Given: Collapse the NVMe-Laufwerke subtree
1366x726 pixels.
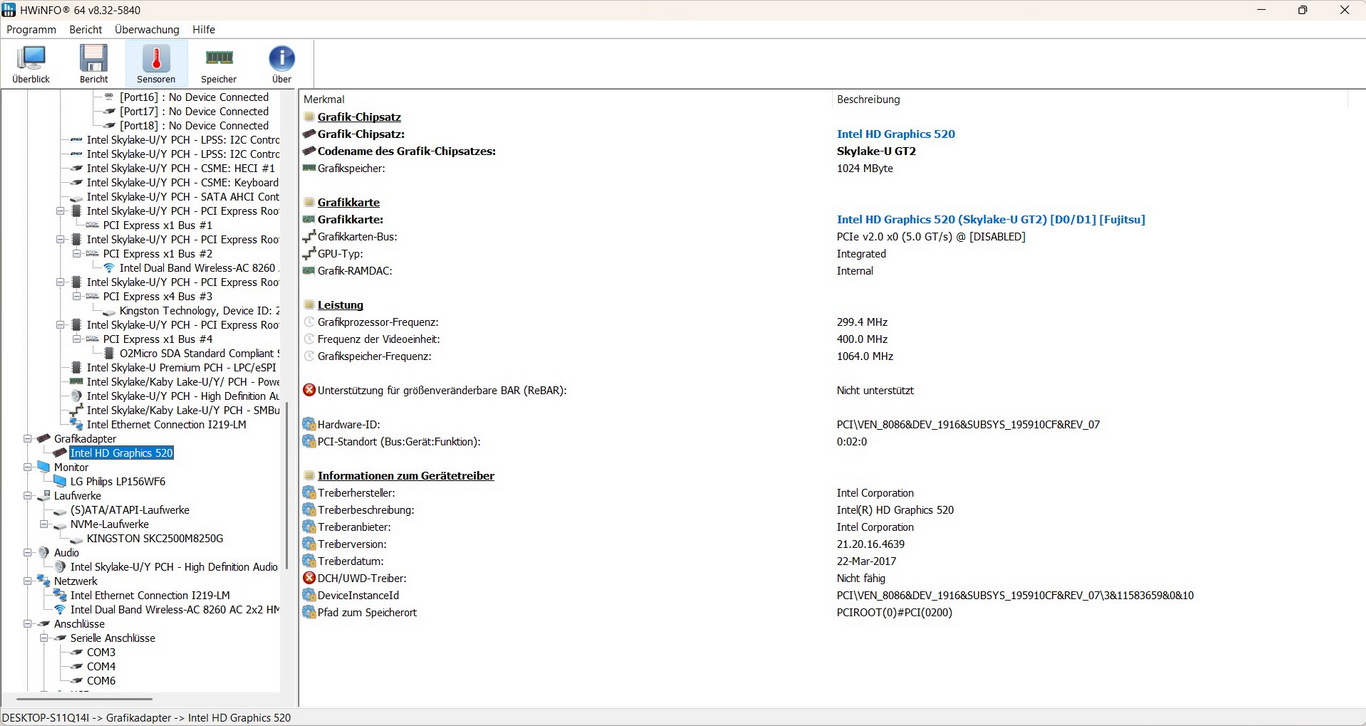Looking at the screenshot, I should click(44, 524).
